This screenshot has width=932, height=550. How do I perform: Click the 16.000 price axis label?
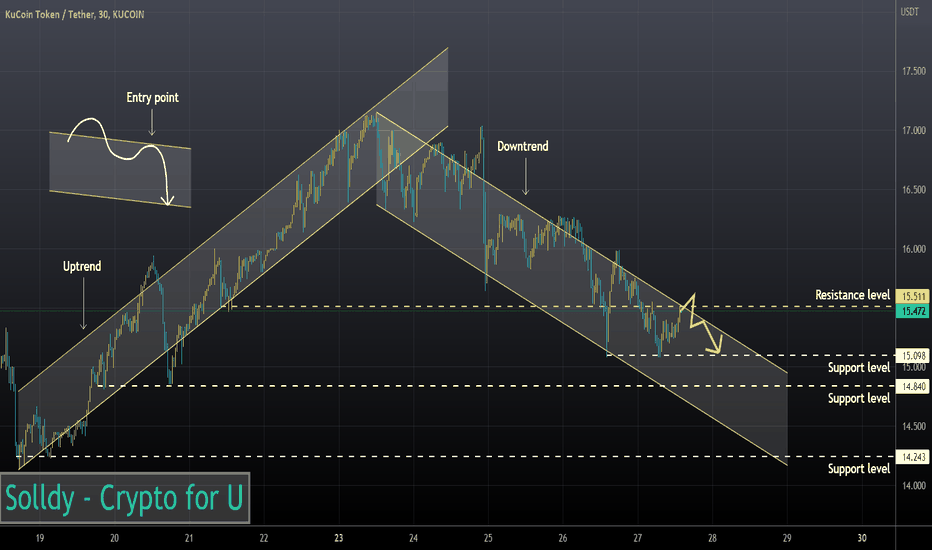(914, 249)
